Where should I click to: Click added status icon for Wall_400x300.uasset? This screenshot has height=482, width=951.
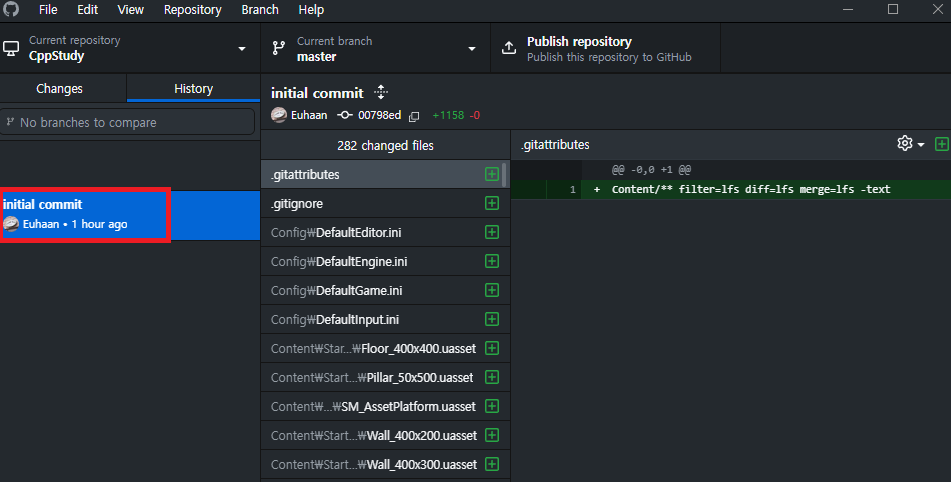pyautogui.click(x=492, y=464)
